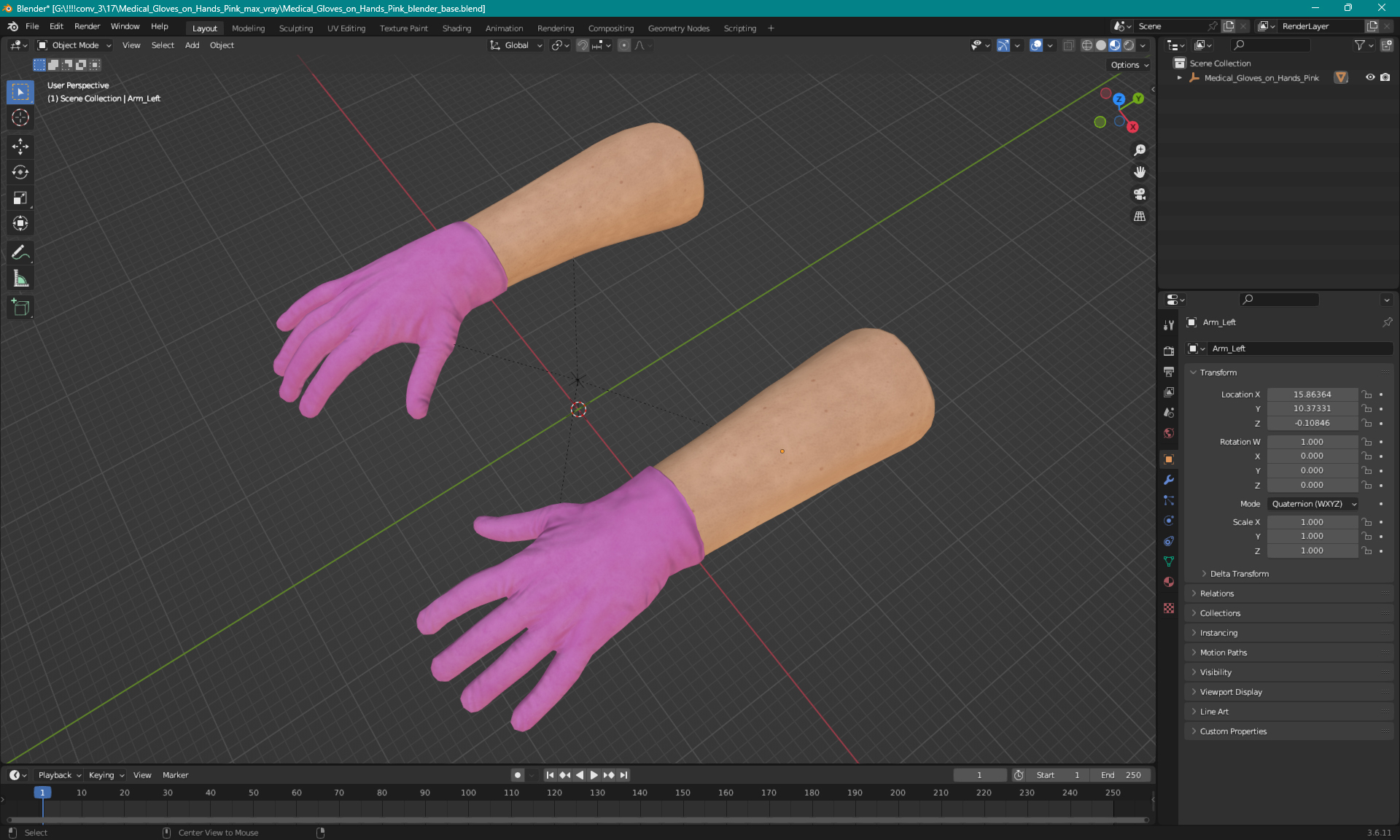Switch orthographic/perspective grid icon
Image resolution: width=1400 pixels, height=840 pixels.
click(x=1139, y=216)
